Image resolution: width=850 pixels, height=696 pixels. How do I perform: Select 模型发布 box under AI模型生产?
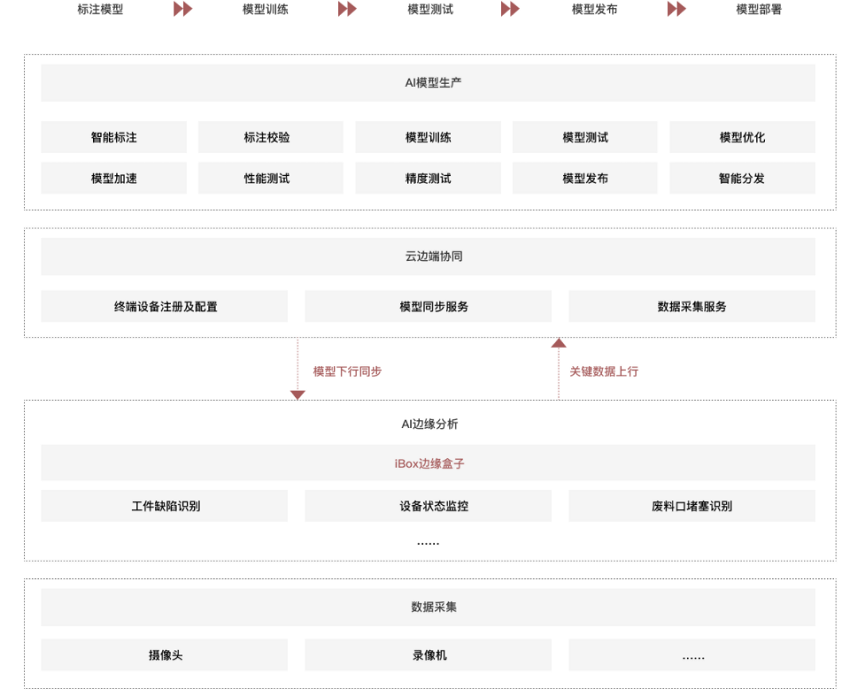pyautogui.click(x=585, y=178)
